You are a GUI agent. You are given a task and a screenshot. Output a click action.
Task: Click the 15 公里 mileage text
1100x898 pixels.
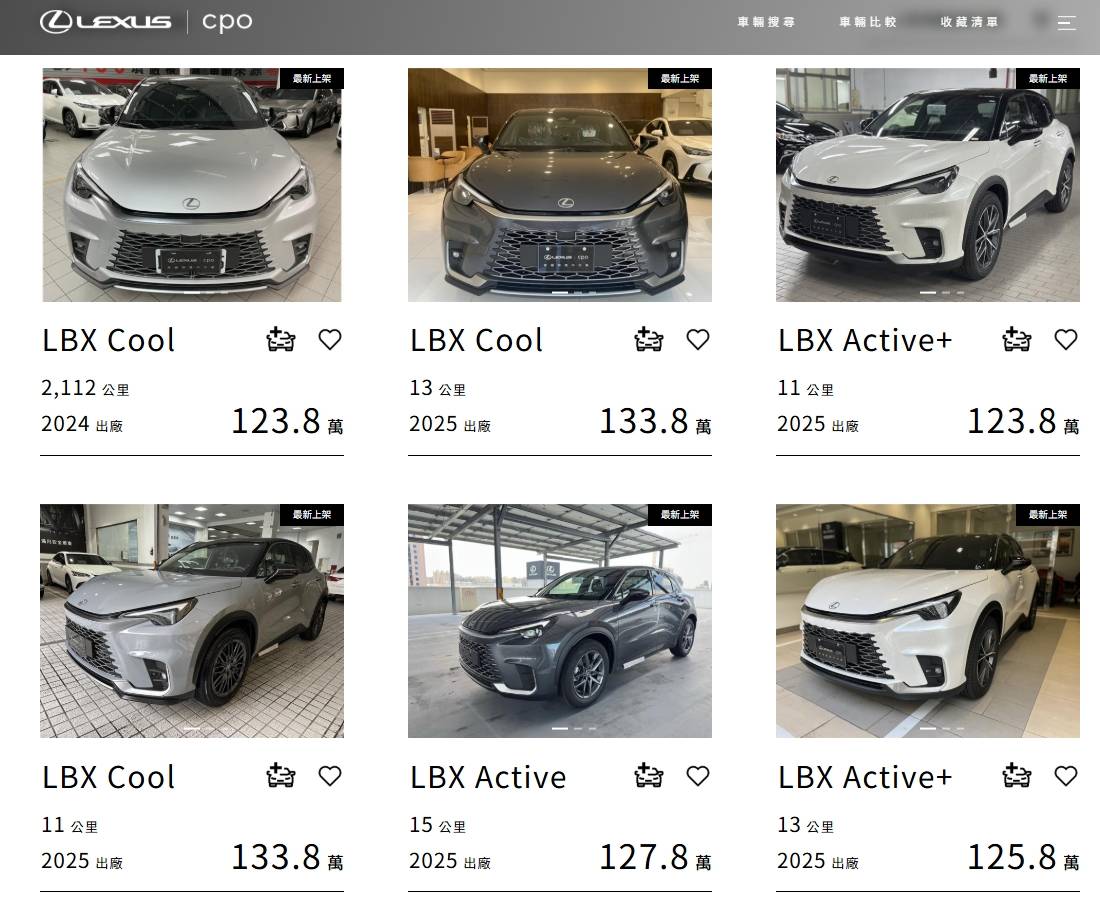pyautogui.click(x=438, y=825)
